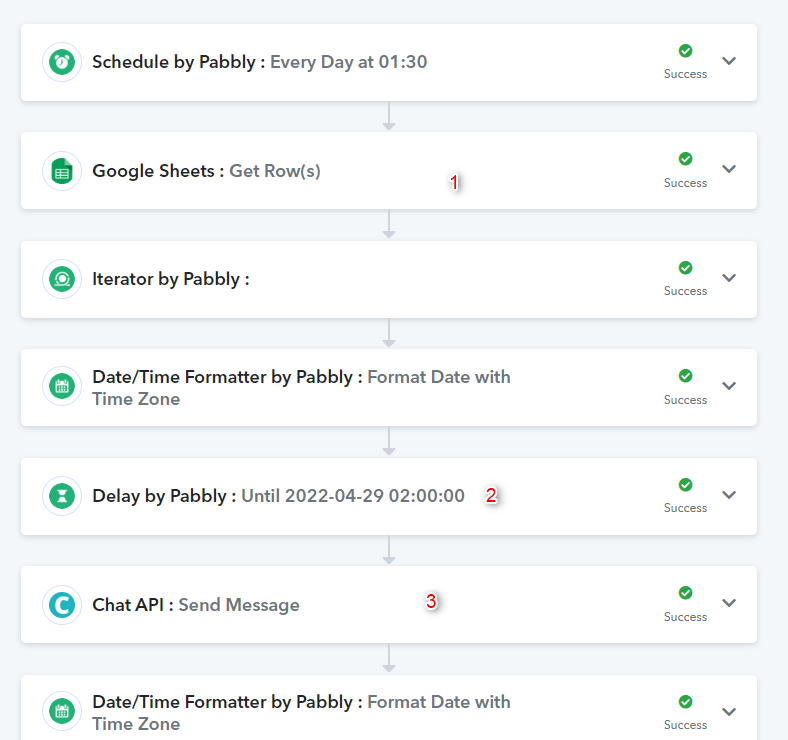Click the first Date/Time Formatter calendar icon
The image size is (788, 740).
(x=62, y=387)
